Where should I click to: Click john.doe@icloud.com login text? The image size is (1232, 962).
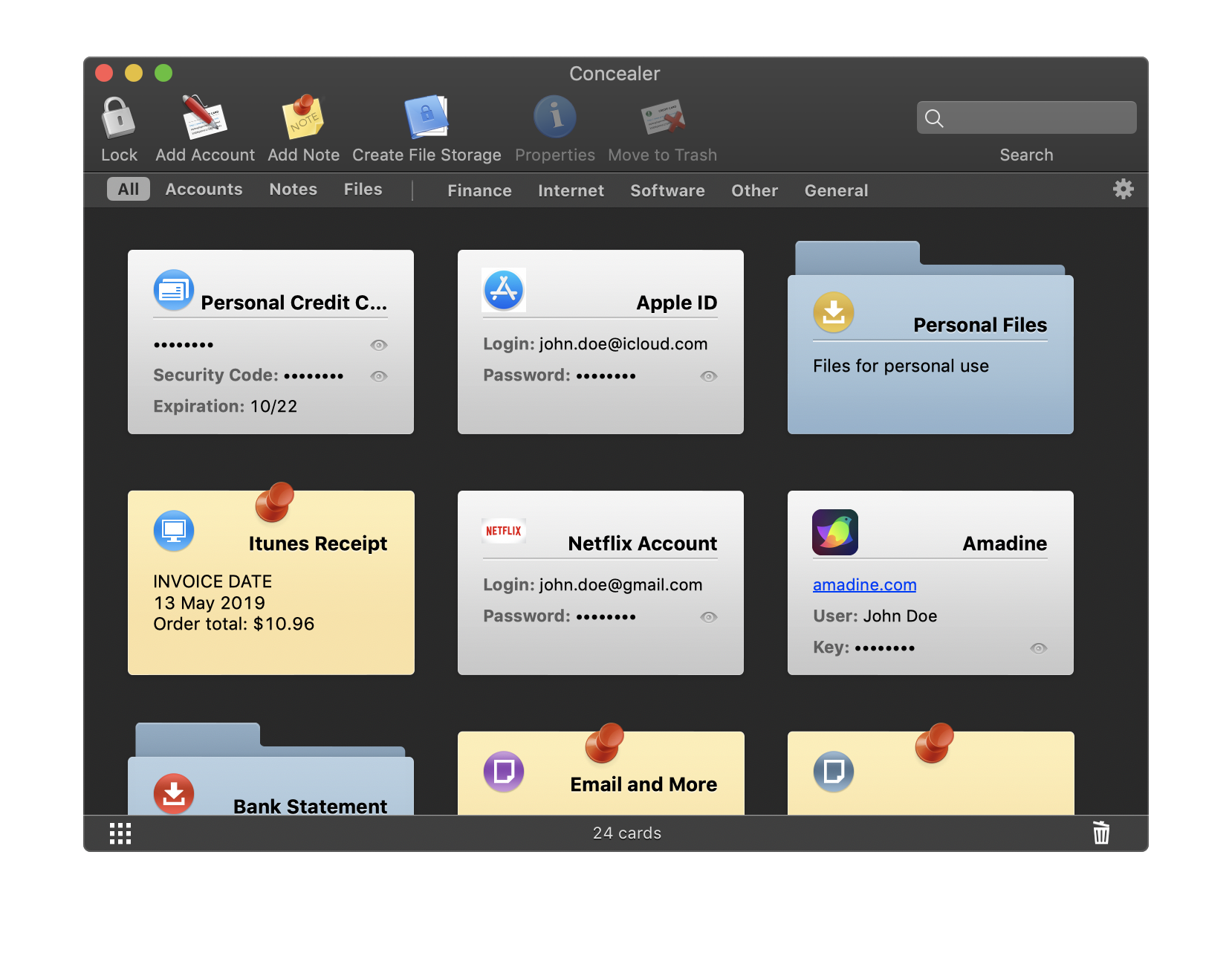tap(623, 343)
